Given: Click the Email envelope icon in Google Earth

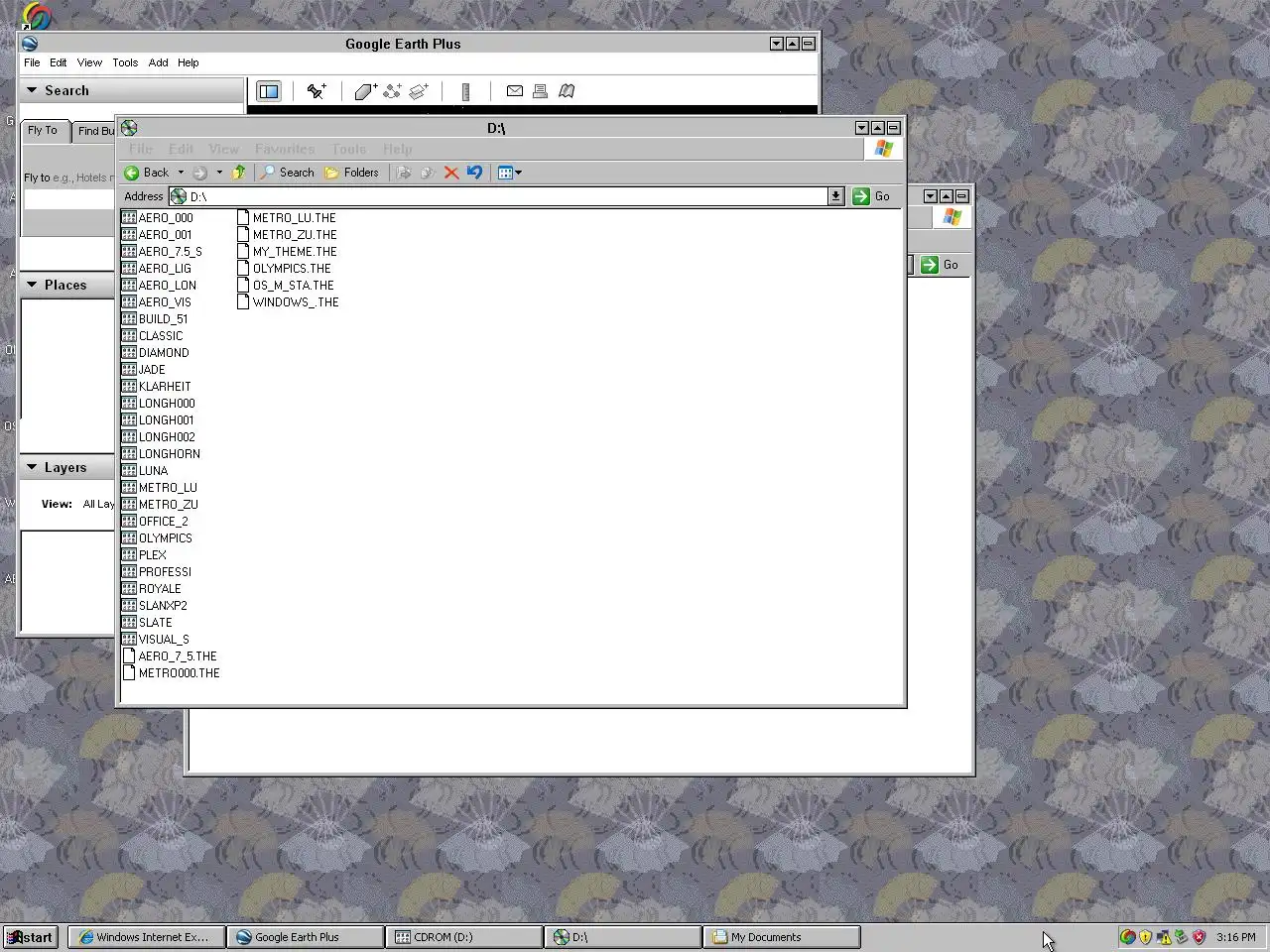Looking at the screenshot, I should [x=514, y=91].
